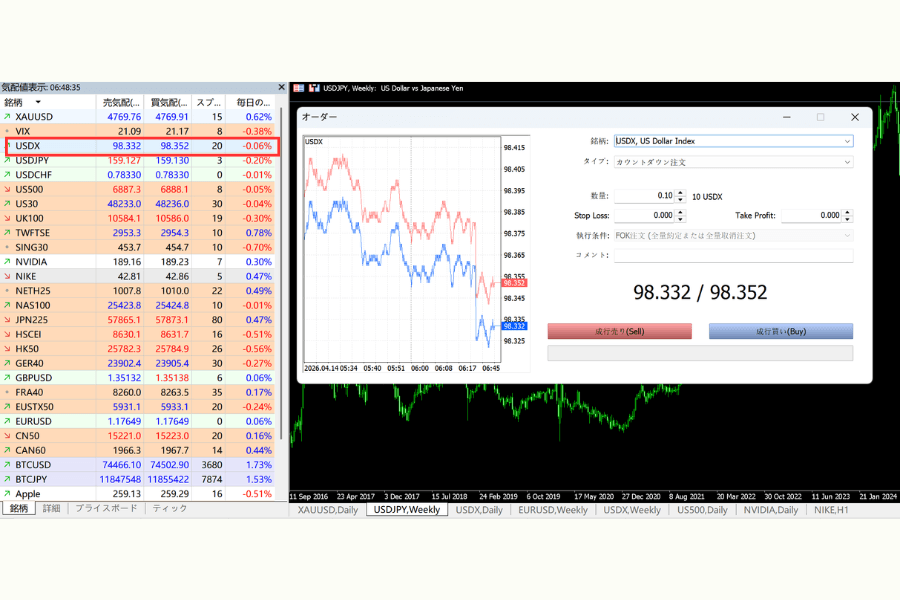Click the trend arrow icon next to EURUSD
The height and width of the screenshot is (600, 900).
click(x=8, y=421)
